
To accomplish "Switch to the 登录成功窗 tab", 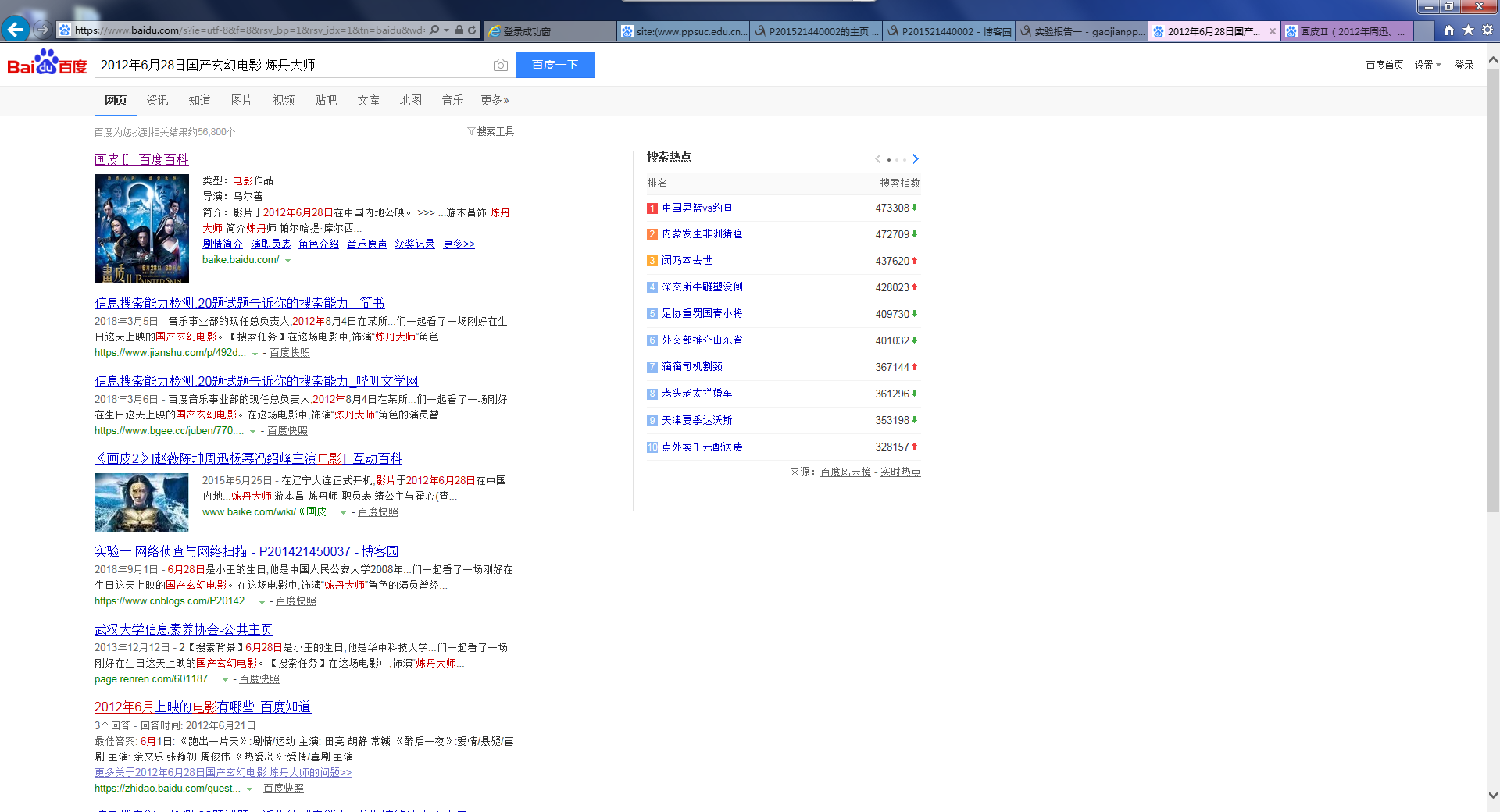I will tap(550, 31).
